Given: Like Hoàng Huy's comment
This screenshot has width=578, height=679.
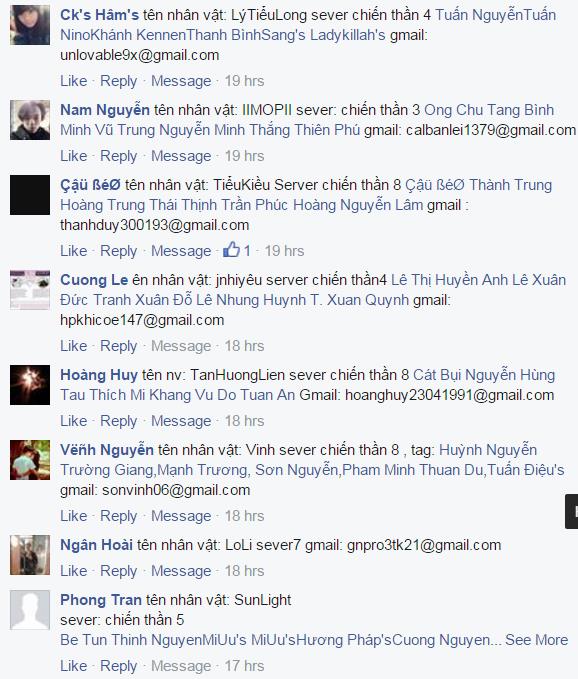Looking at the screenshot, I should (74, 420).
